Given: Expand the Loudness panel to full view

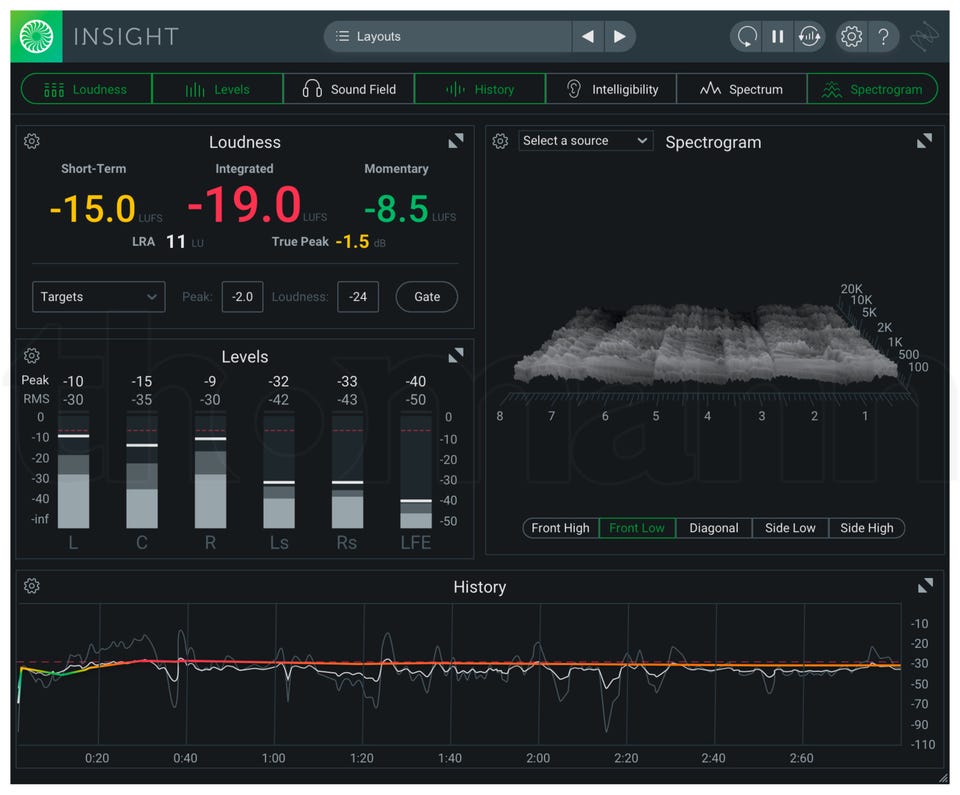Looking at the screenshot, I should click(456, 141).
